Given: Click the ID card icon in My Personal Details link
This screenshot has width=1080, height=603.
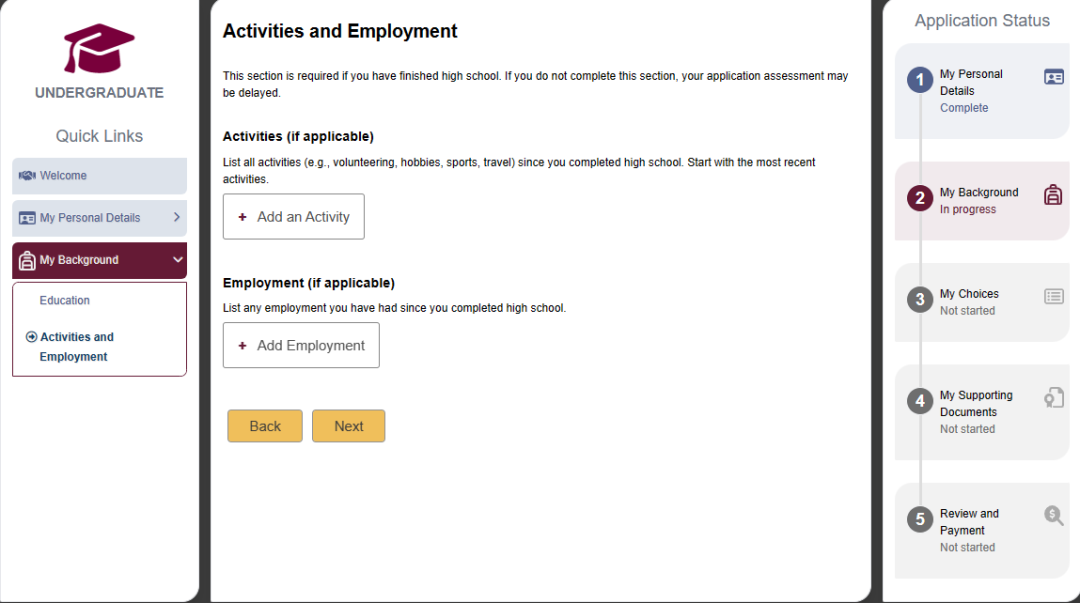Looking at the screenshot, I should pos(27,218).
